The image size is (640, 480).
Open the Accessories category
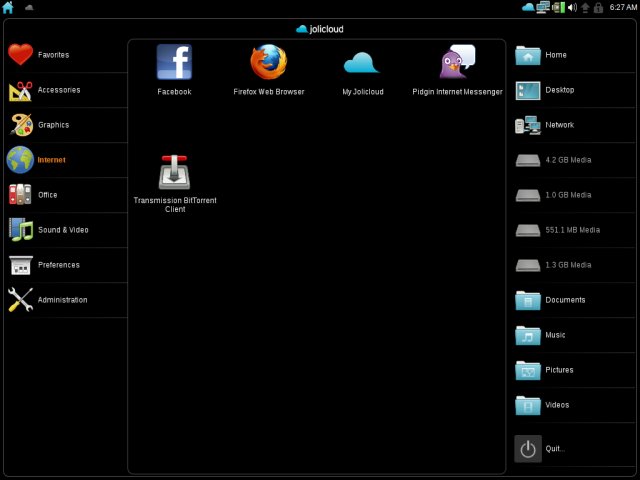click(67, 90)
